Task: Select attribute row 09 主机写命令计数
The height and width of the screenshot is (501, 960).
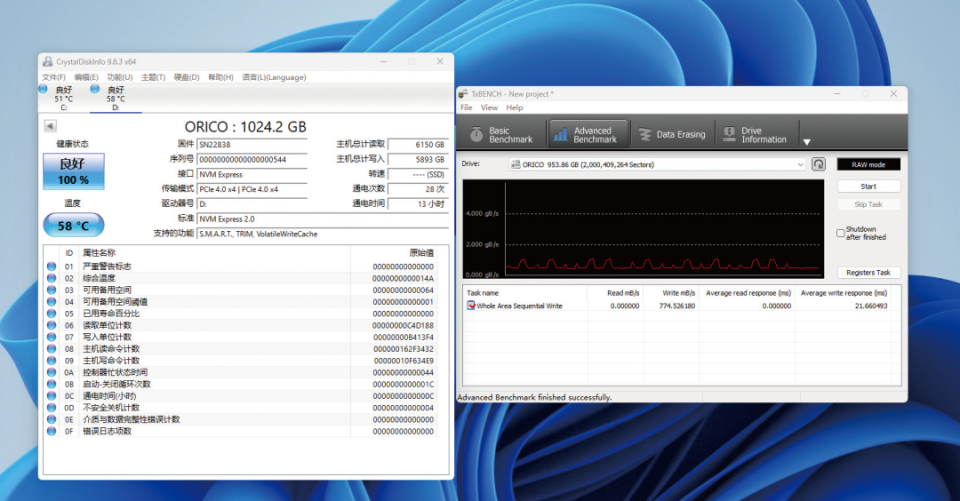Action: tap(241, 361)
